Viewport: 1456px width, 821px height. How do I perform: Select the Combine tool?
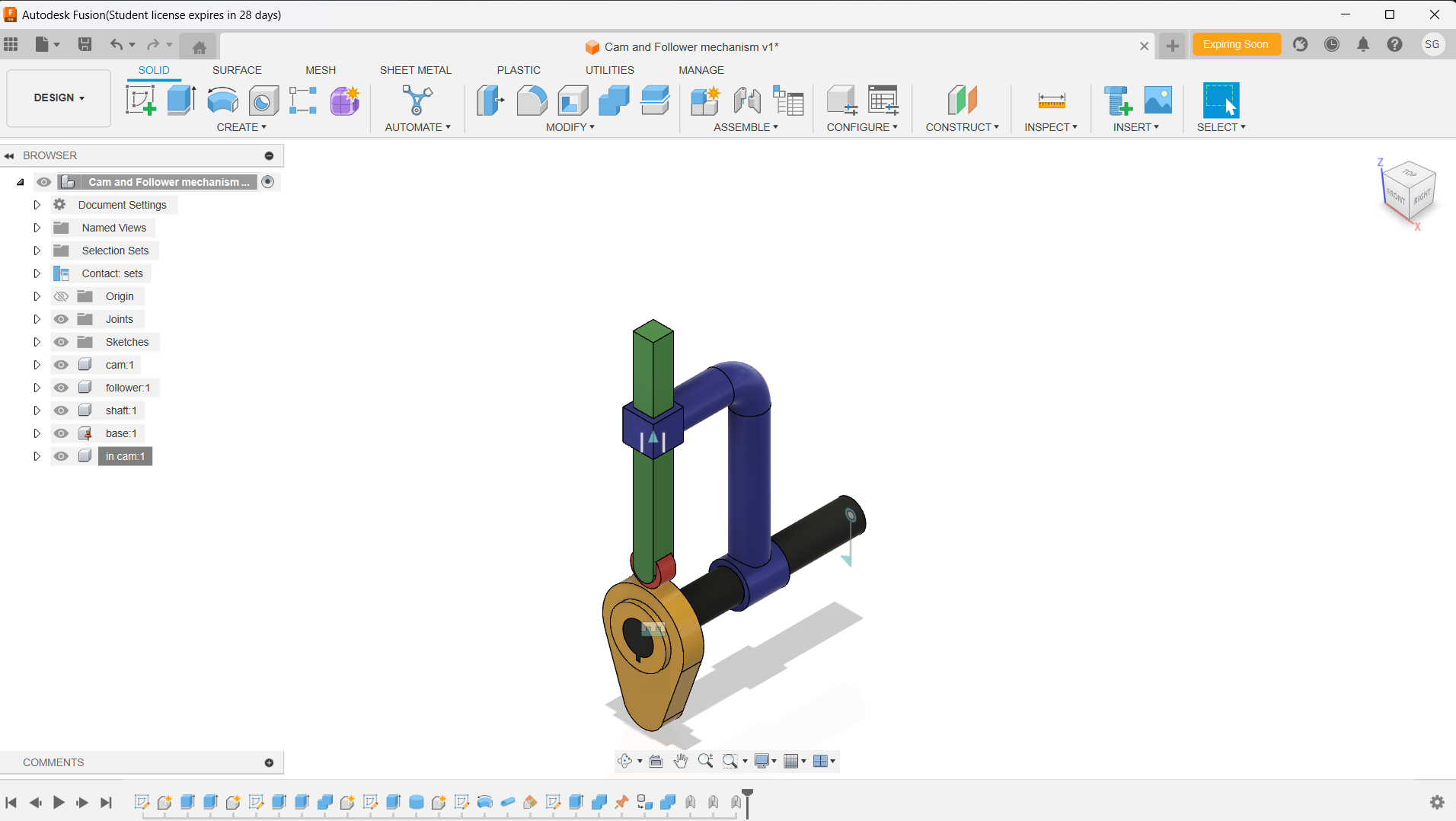[x=614, y=100]
